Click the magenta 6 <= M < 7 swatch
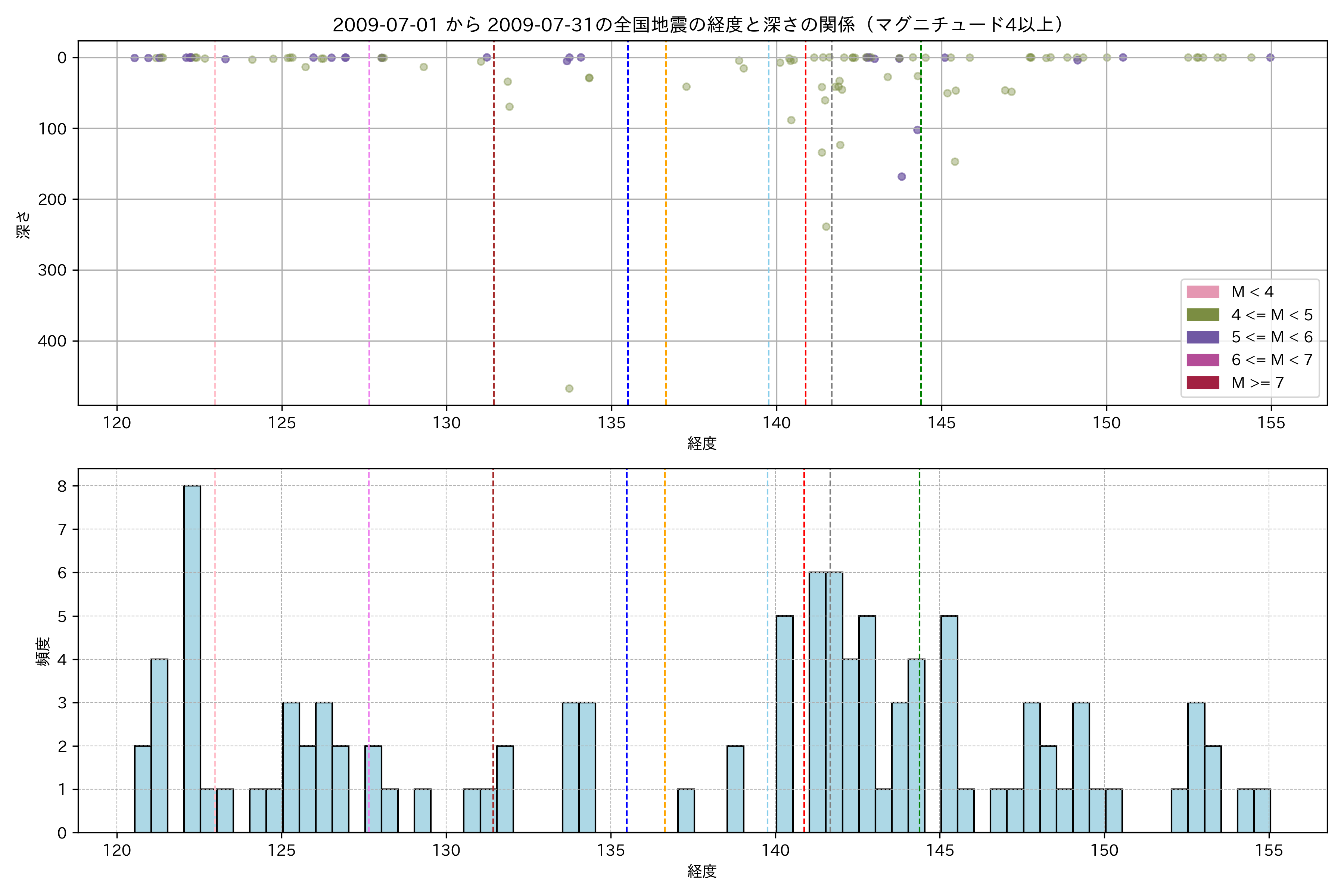The image size is (1344, 896). coord(1202,360)
